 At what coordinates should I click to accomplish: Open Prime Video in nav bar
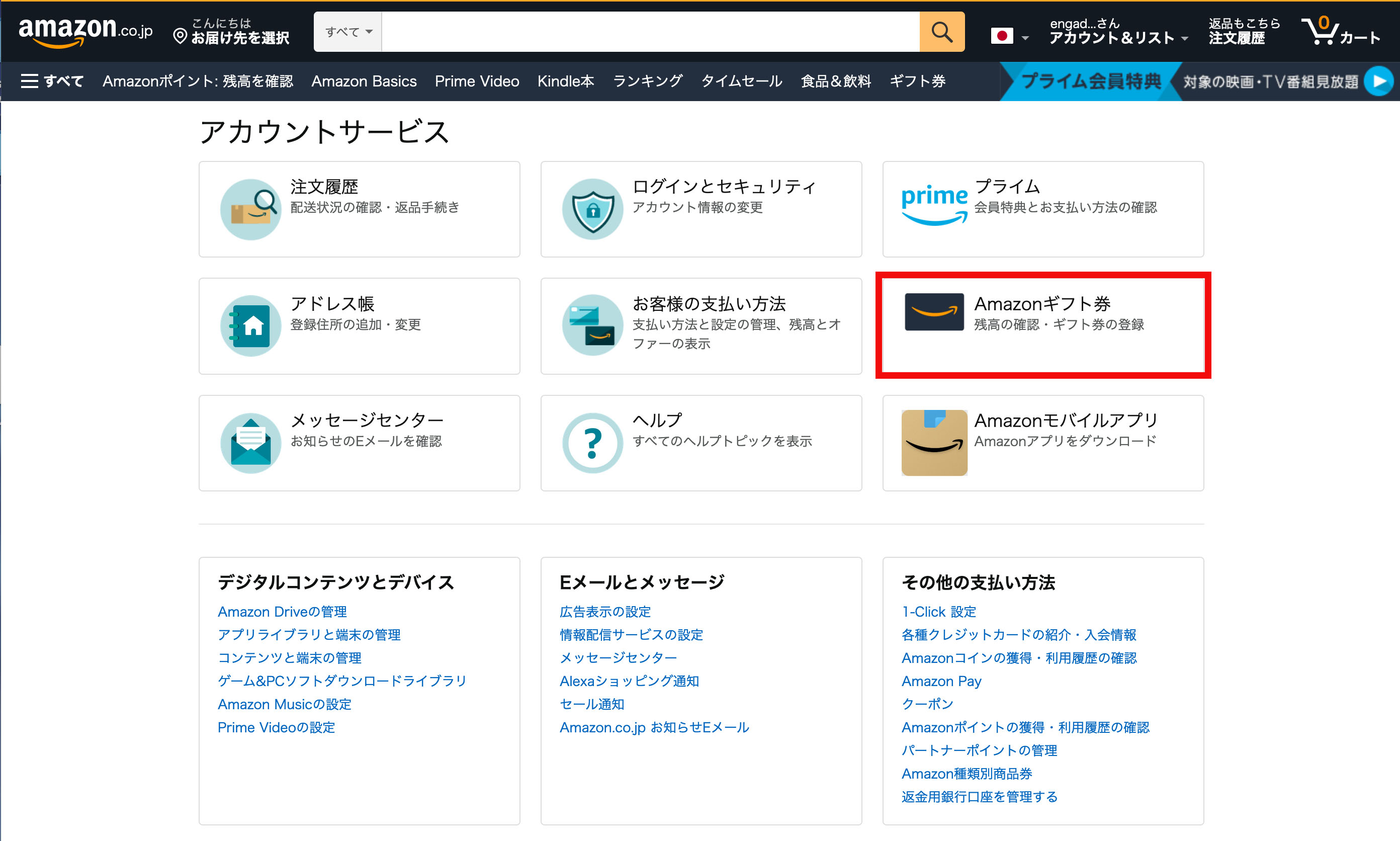(477, 81)
